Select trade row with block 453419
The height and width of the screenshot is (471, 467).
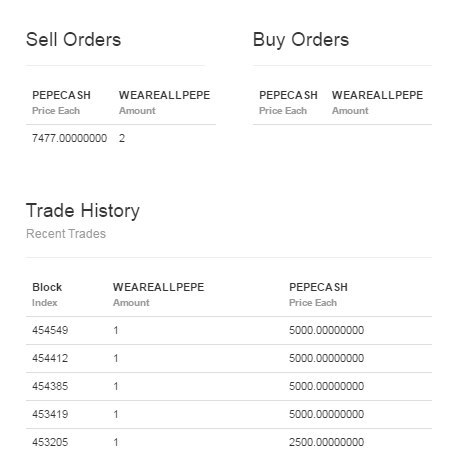pyautogui.click(x=229, y=414)
